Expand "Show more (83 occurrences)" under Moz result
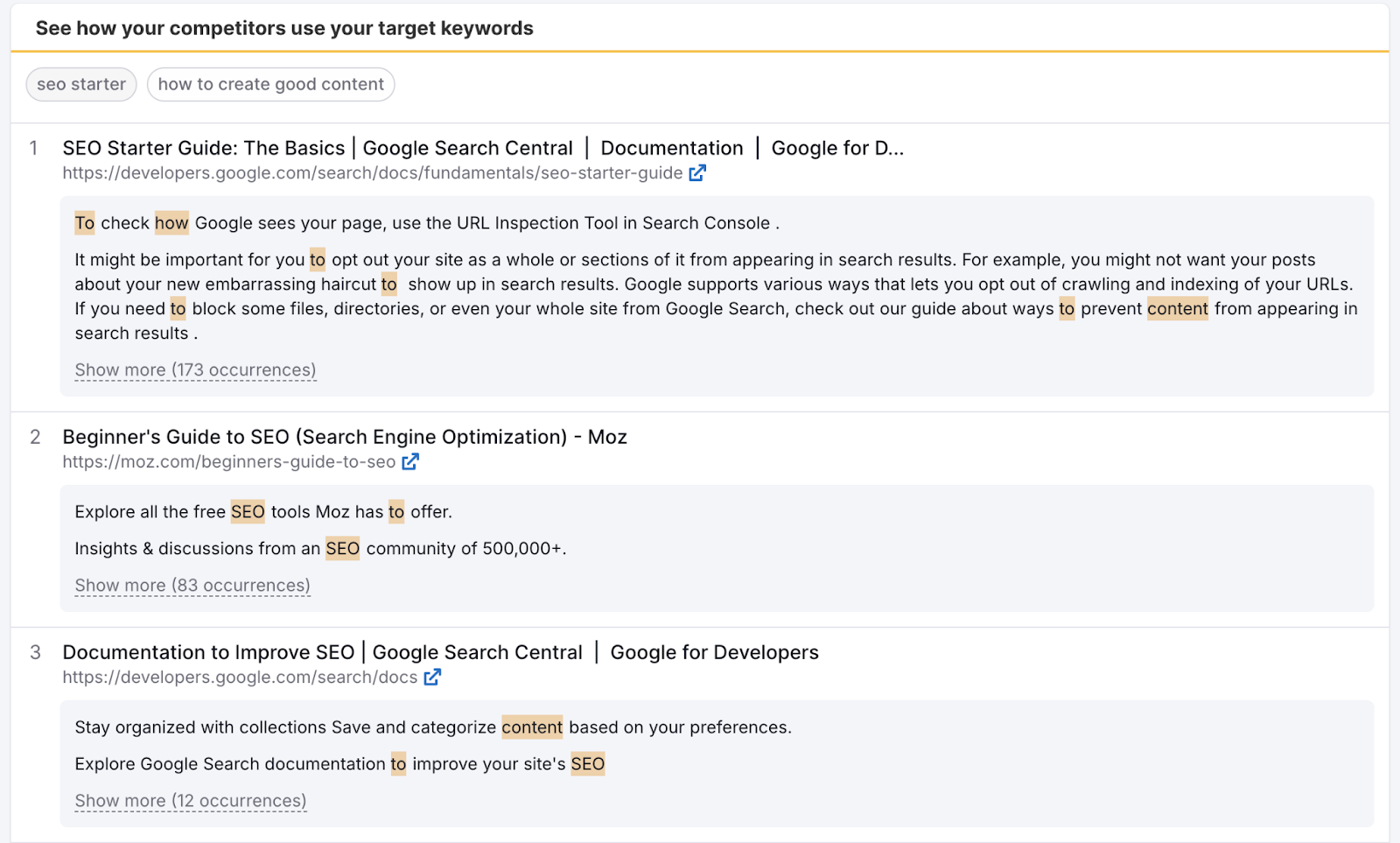 click(x=192, y=585)
